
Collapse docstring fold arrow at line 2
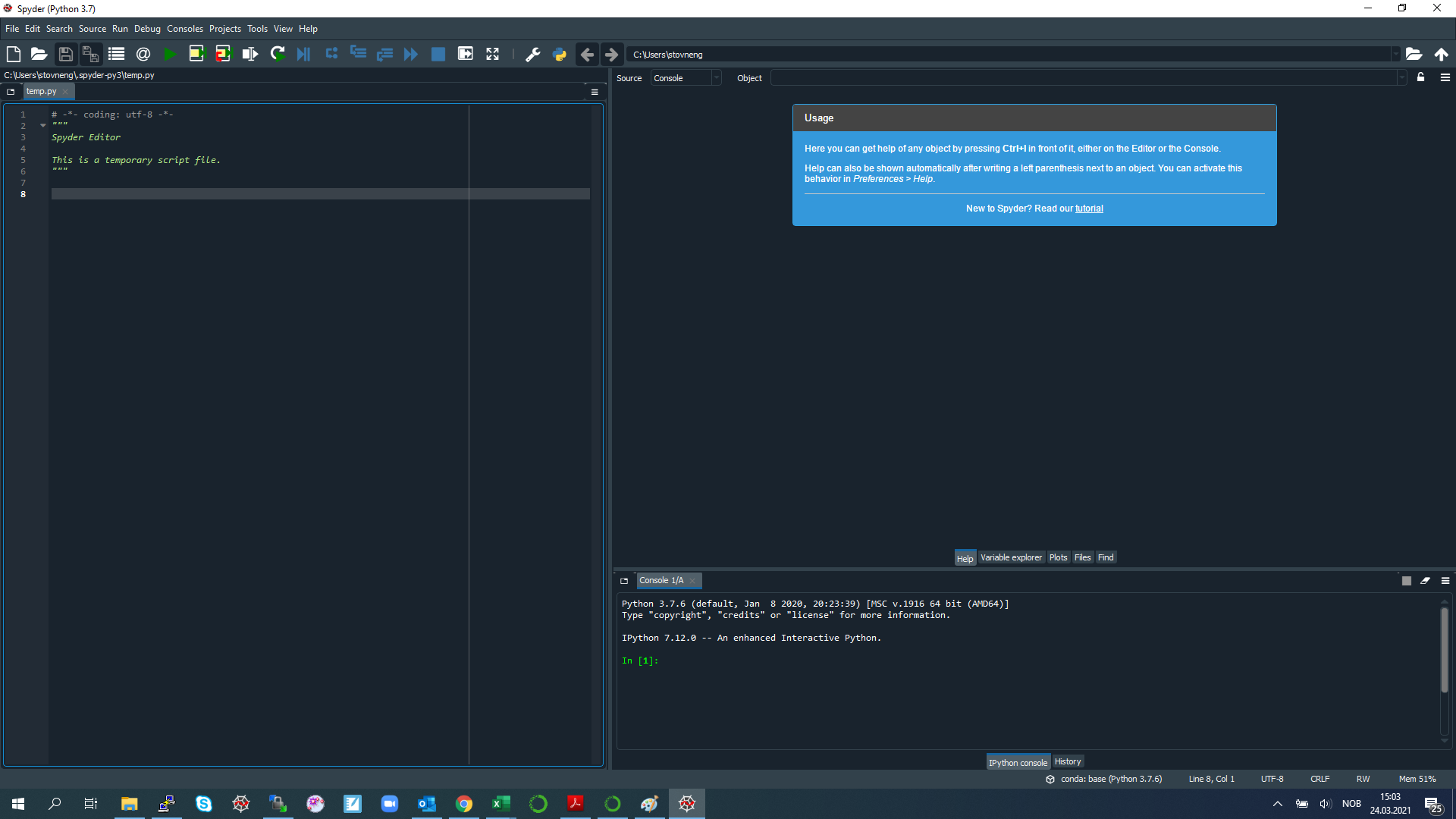coord(43,125)
